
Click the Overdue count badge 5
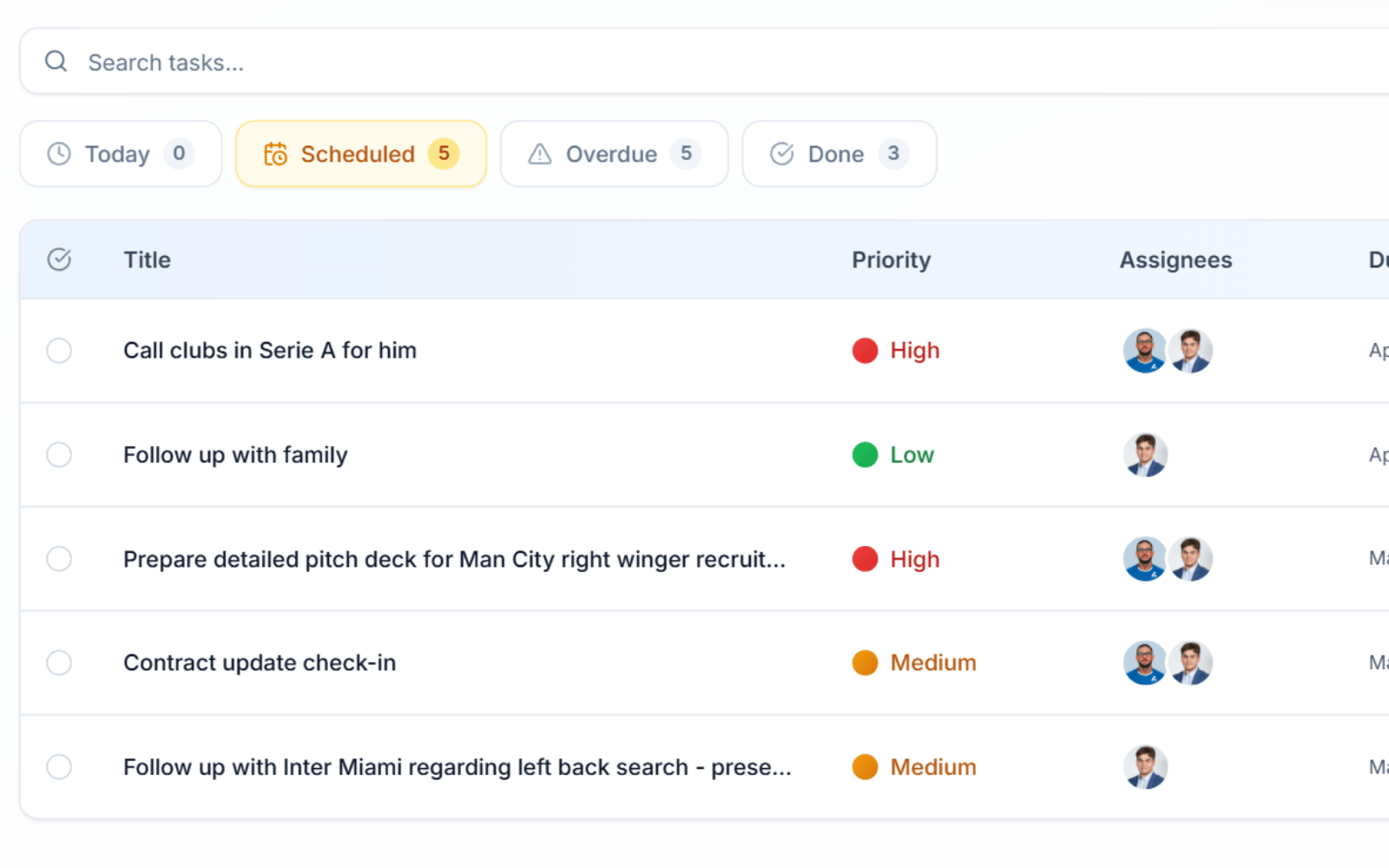pyautogui.click(x=686, y=154)
